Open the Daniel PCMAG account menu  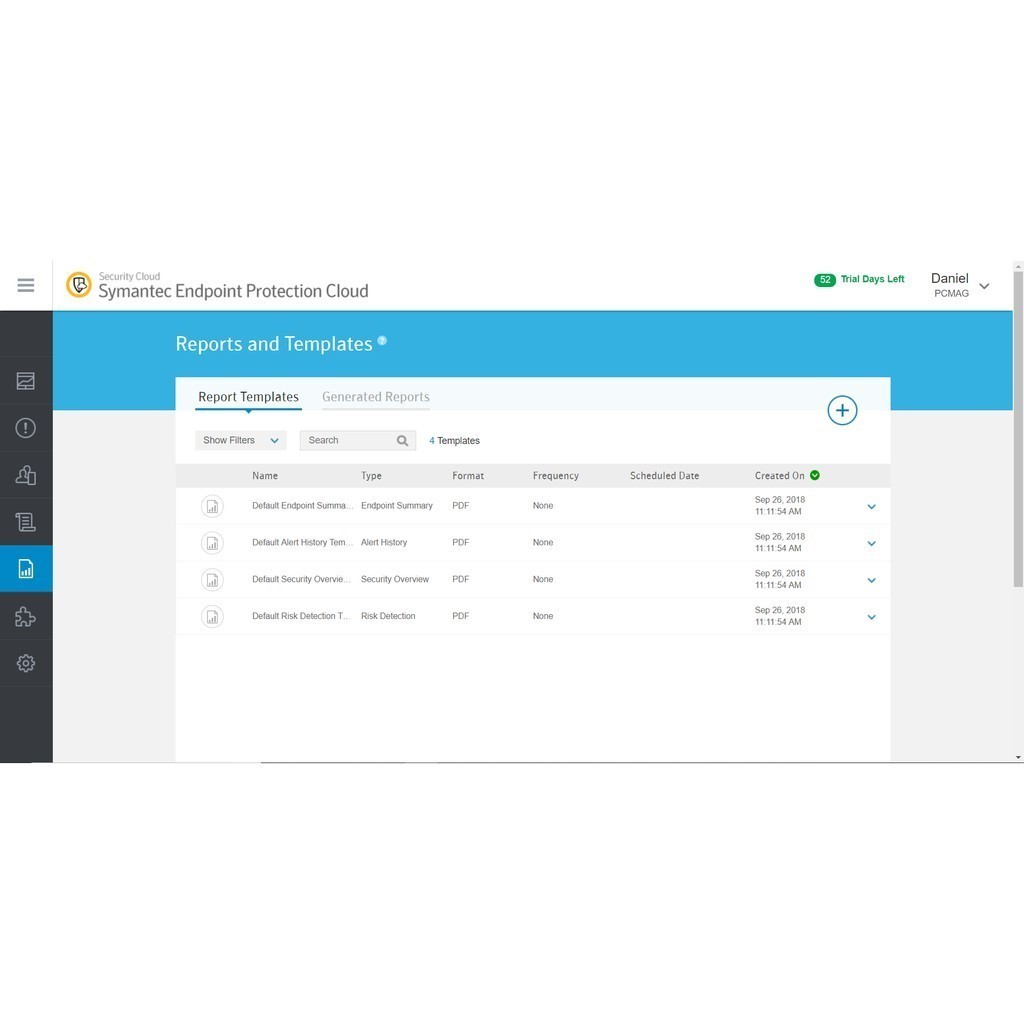point(959,285)
